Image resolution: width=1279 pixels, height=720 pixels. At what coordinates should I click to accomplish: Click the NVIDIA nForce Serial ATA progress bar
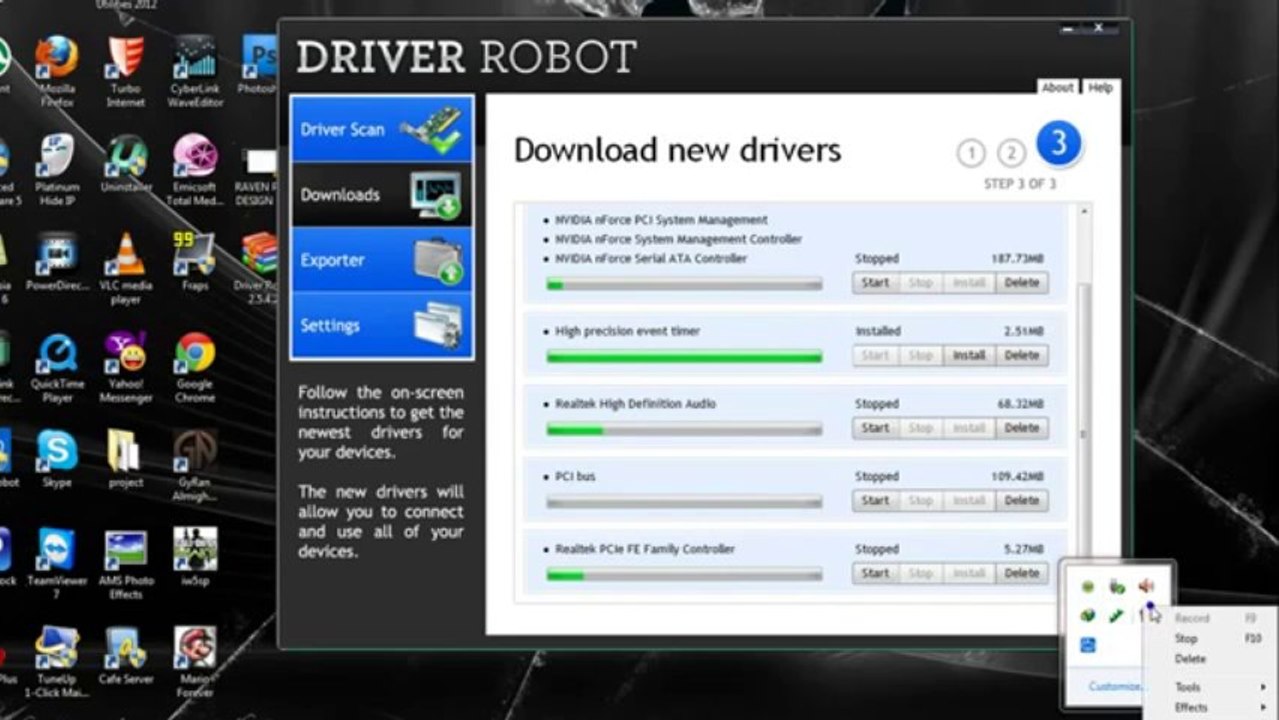point(684,284)
